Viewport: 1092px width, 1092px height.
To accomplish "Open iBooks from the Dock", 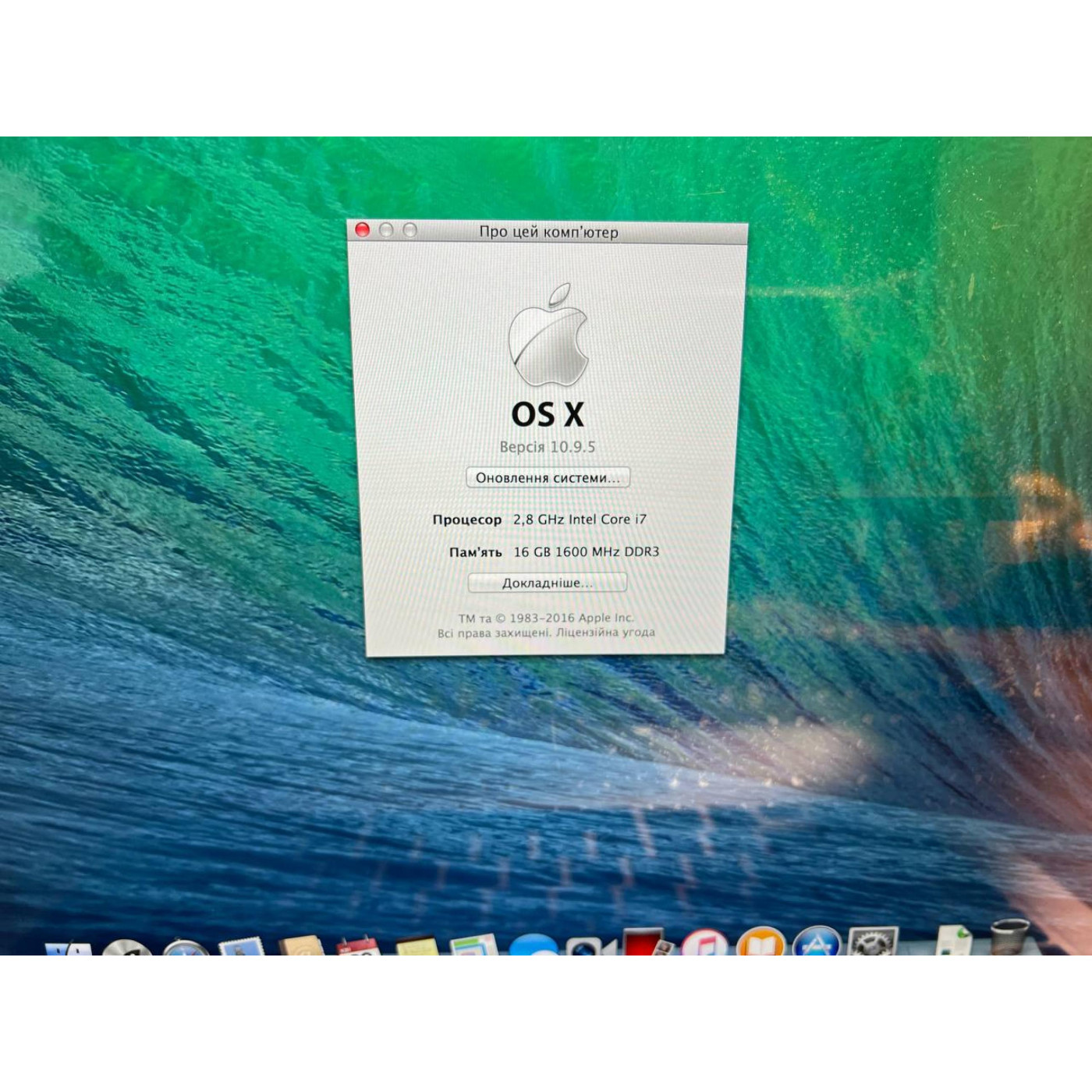I will [x=760, y=941].
